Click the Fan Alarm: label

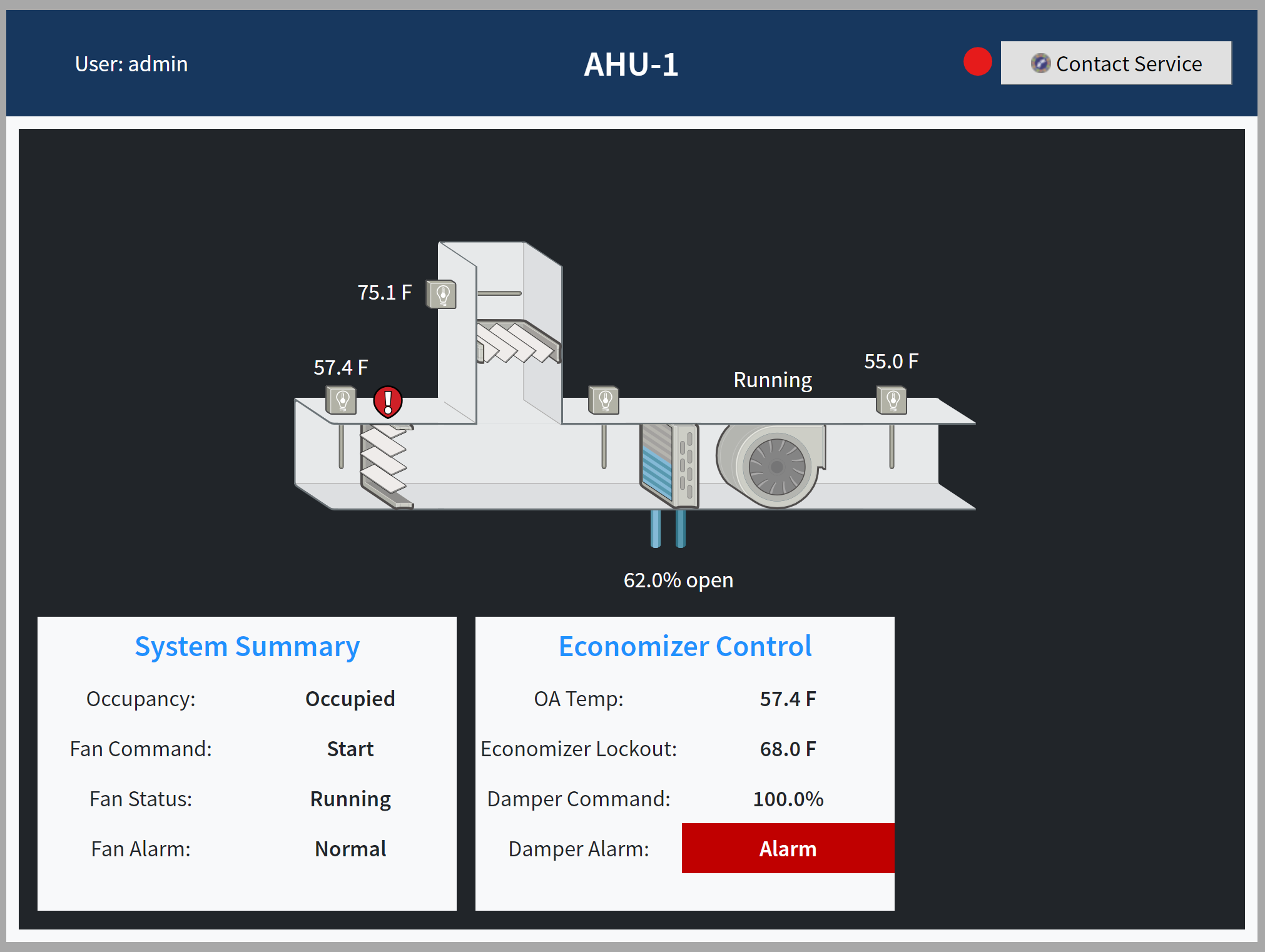coord(141,849)
